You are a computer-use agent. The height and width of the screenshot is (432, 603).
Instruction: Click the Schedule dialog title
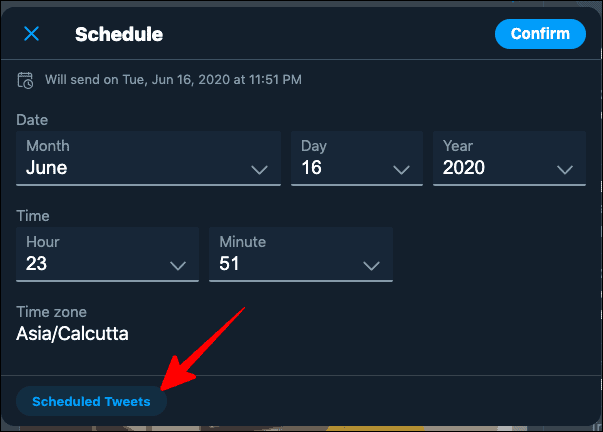[x=119, y=34]
